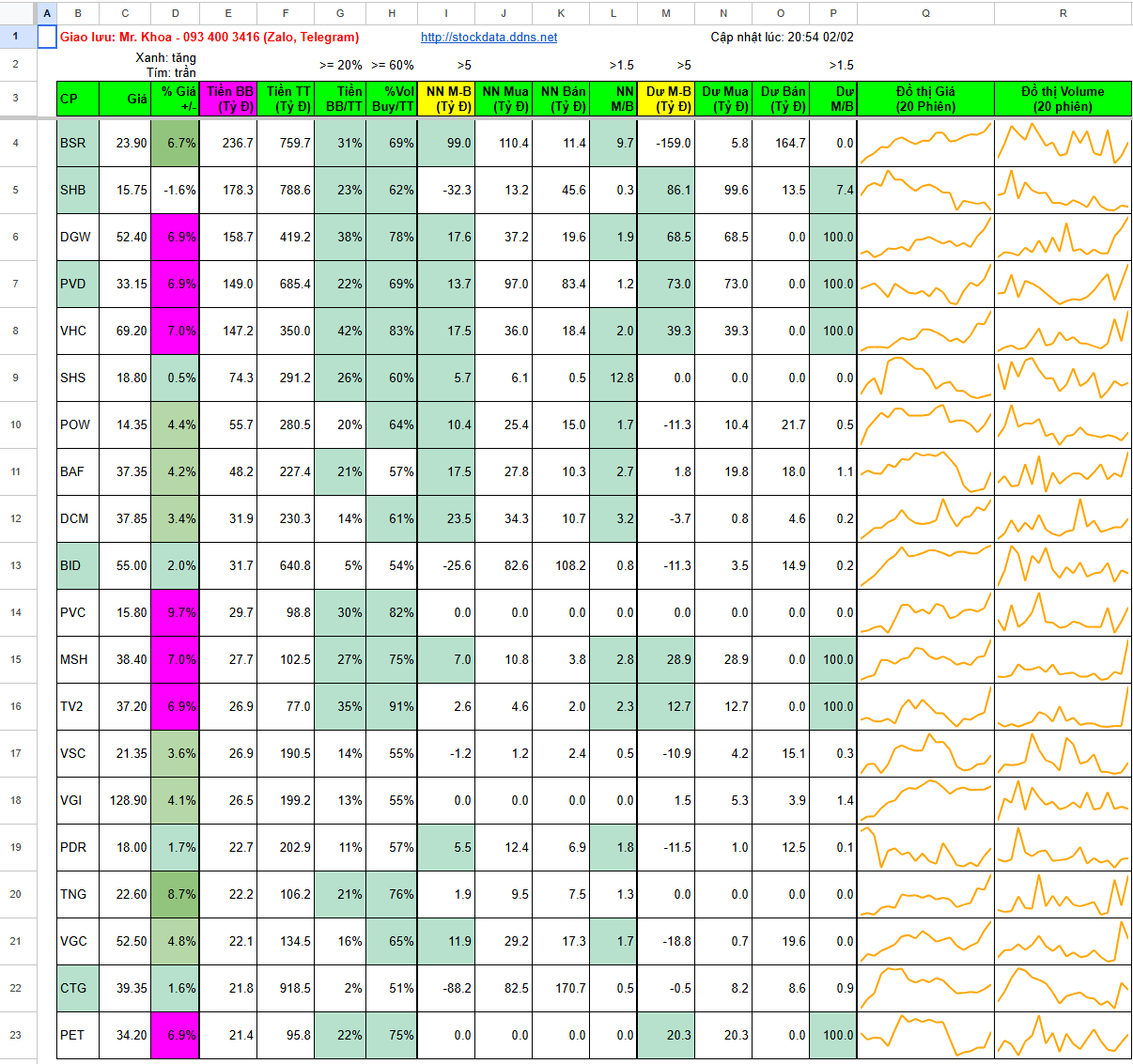Click the PET price sparkline chart

coord(925,1035)
